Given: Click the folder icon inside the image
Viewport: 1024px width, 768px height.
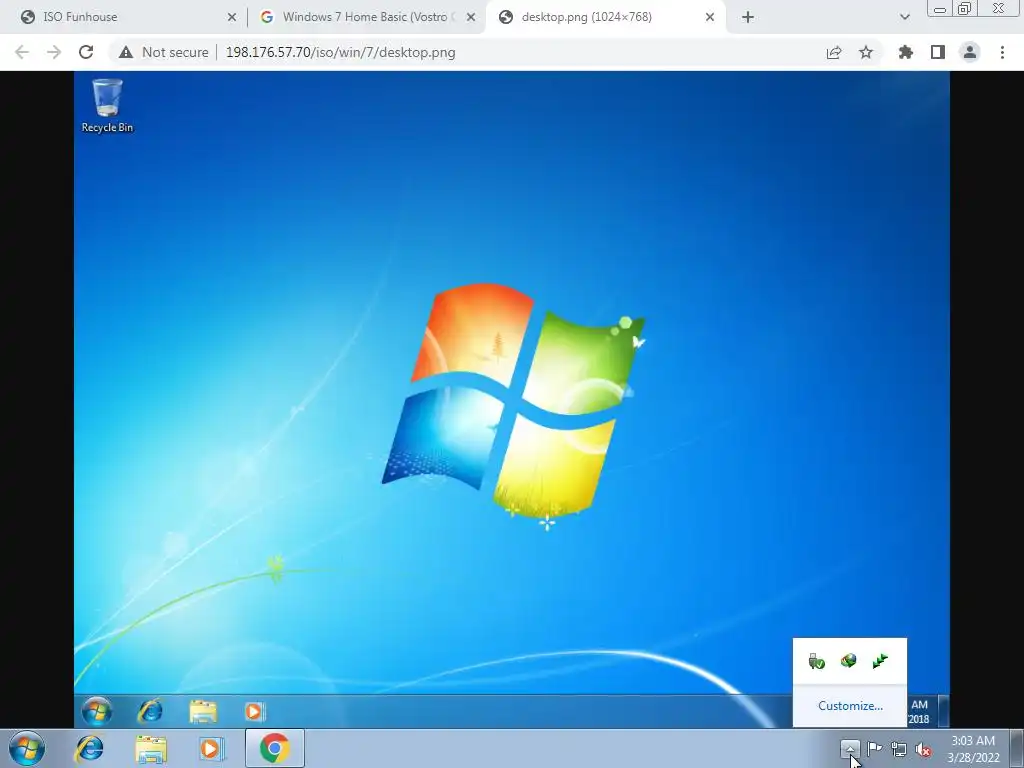Looking at the screenshot, I should (203, 711).
